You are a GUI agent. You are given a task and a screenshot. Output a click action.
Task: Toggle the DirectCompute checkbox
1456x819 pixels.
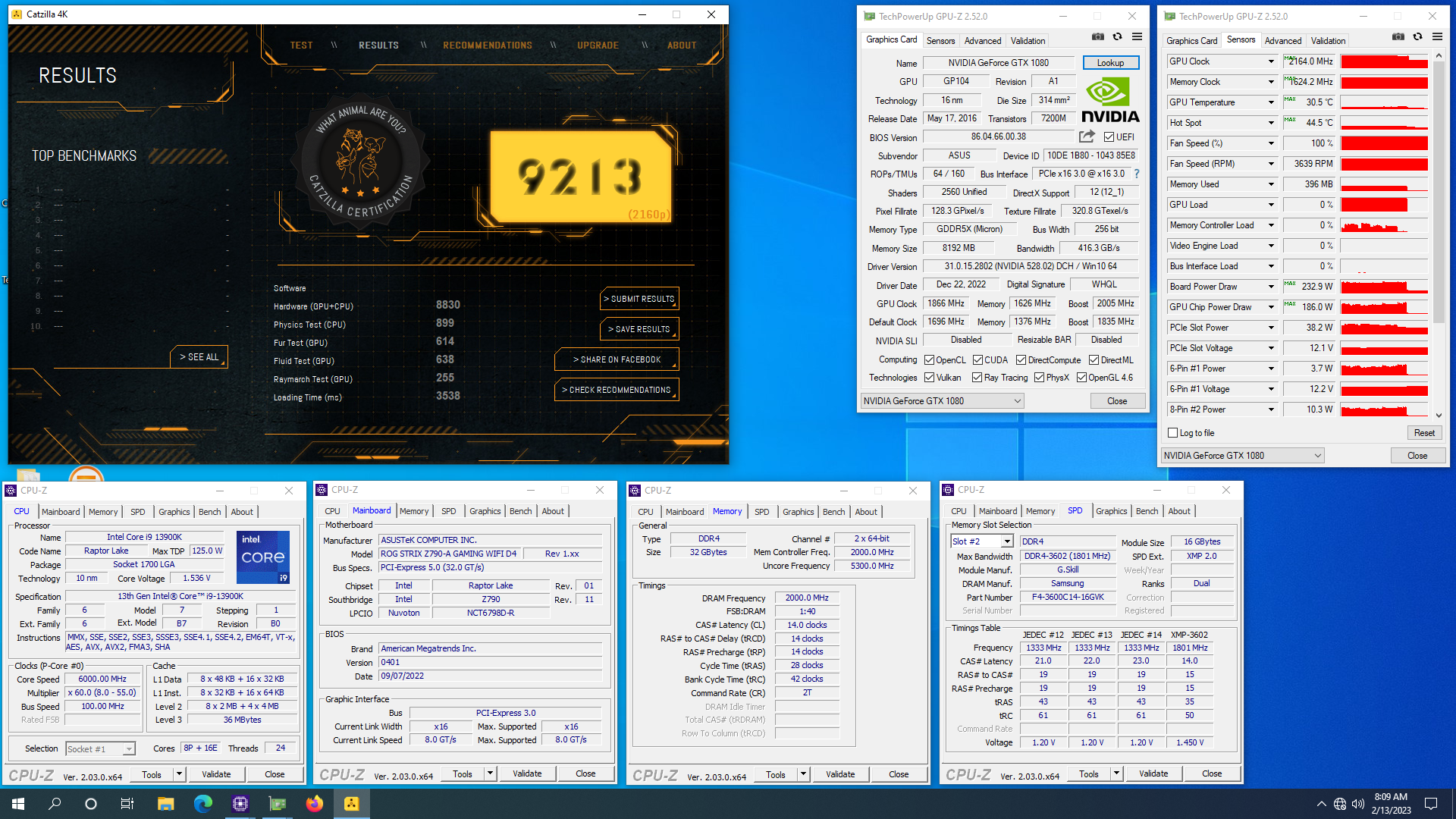[x=1021, y=360]
